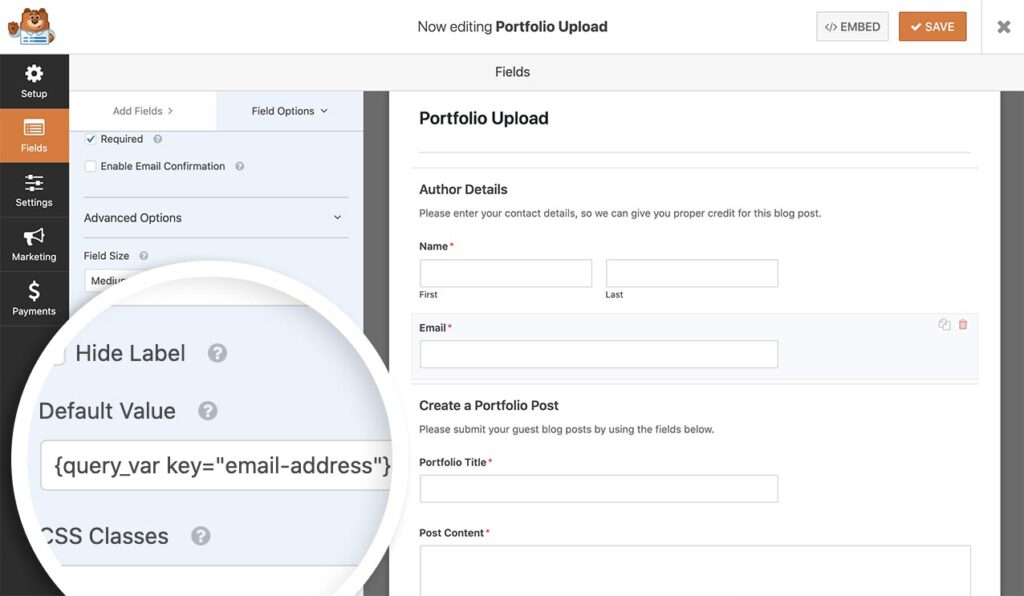Open Settings from the left sidebar
This screenshot has width=1024, height=596.
tap(34, 190)
